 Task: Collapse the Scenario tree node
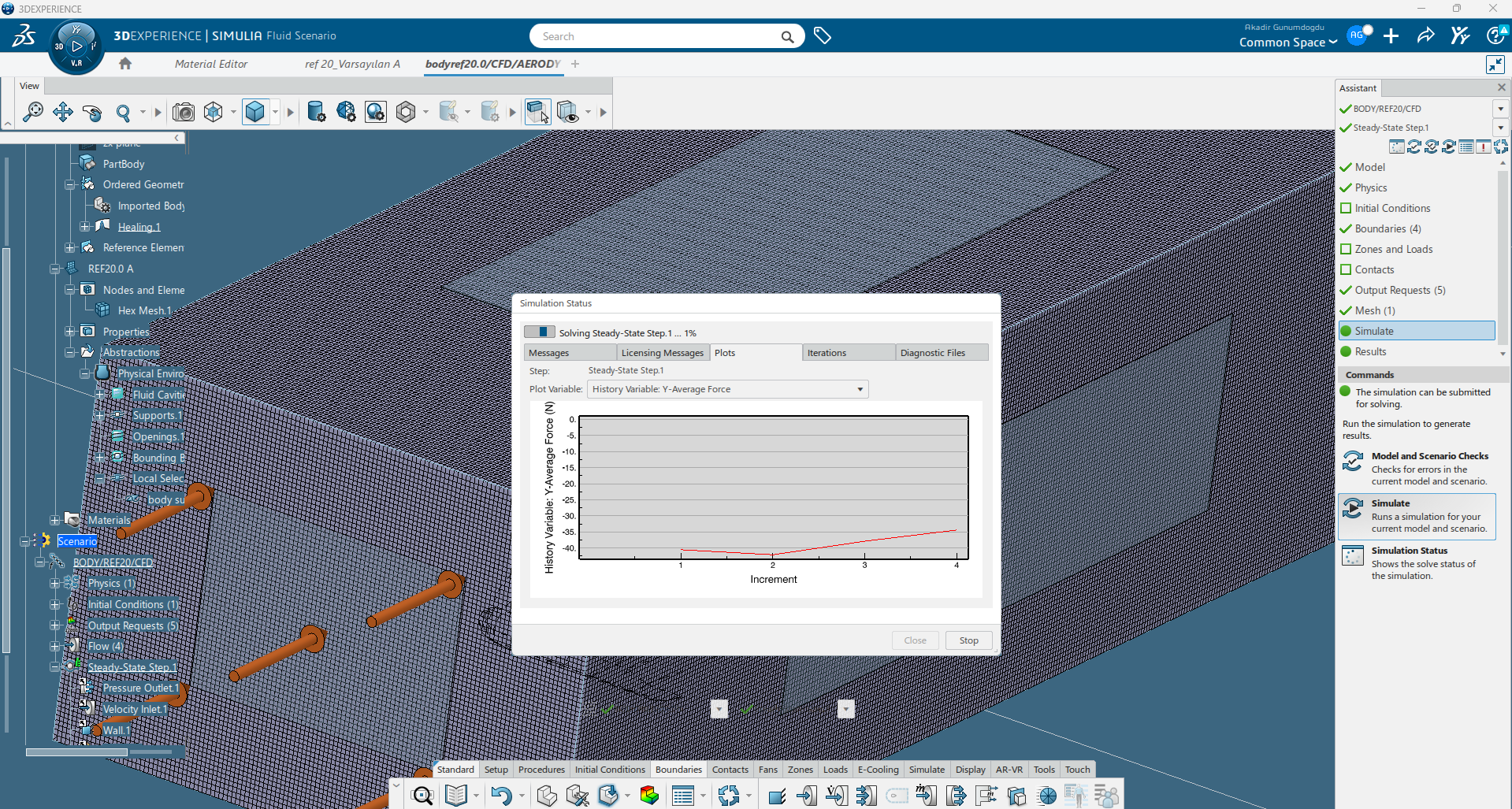coord(24,541)
